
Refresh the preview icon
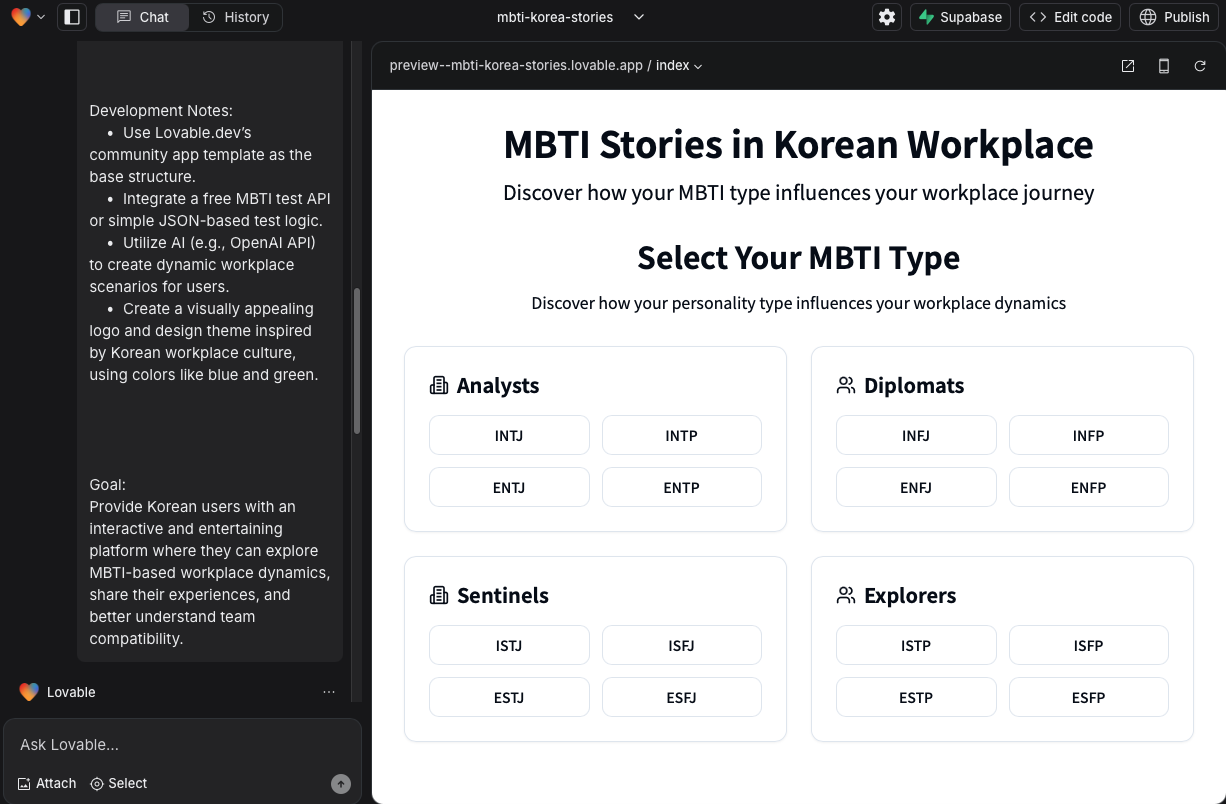(1200, 66)
